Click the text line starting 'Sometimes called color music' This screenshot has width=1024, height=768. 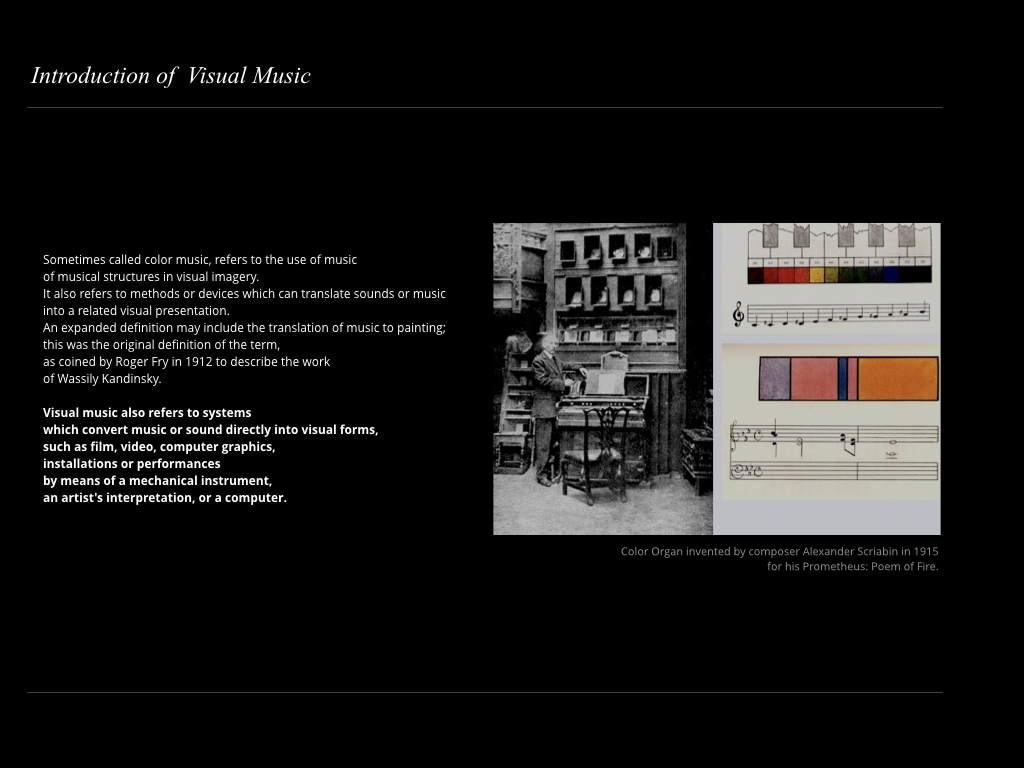click(200, 260)
